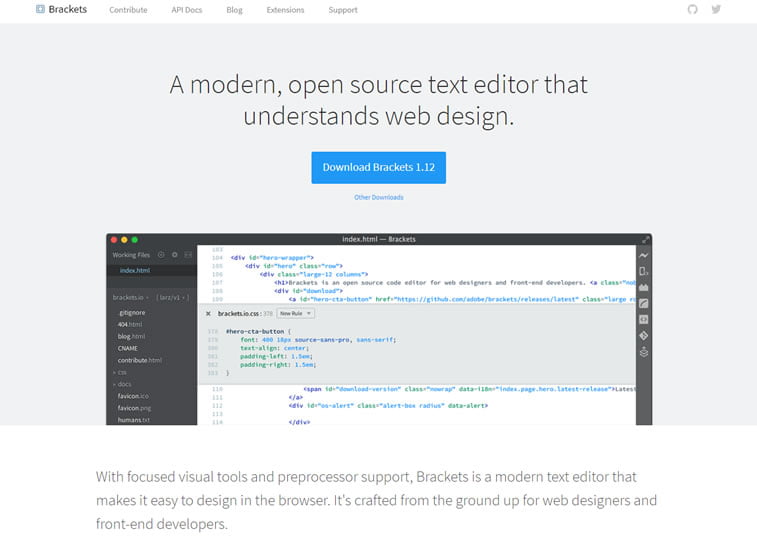Close the brackets.io.css inline editor
757x546 pixels.
(208, 314)
